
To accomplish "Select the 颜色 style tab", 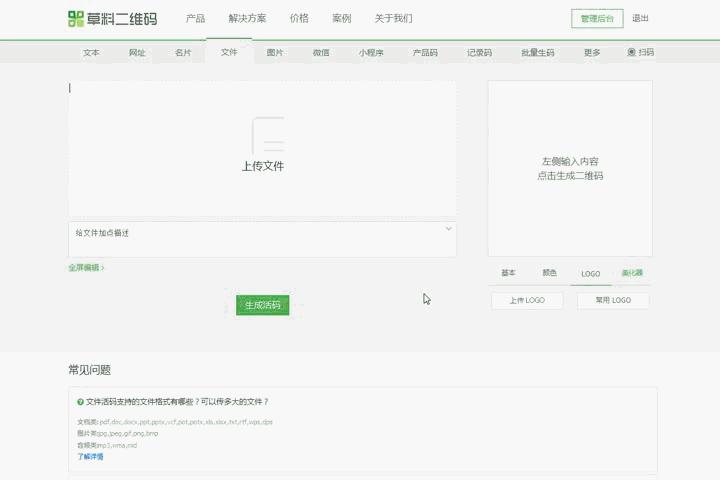I will (x=549, y=273).
